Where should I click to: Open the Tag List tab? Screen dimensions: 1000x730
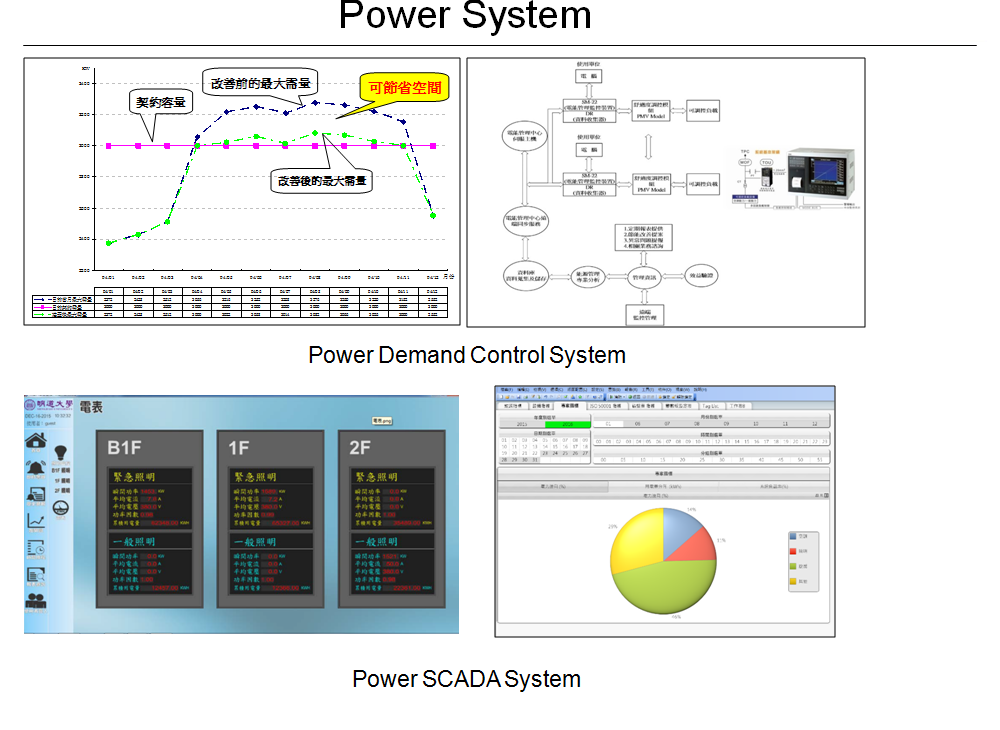pos(712,406)
